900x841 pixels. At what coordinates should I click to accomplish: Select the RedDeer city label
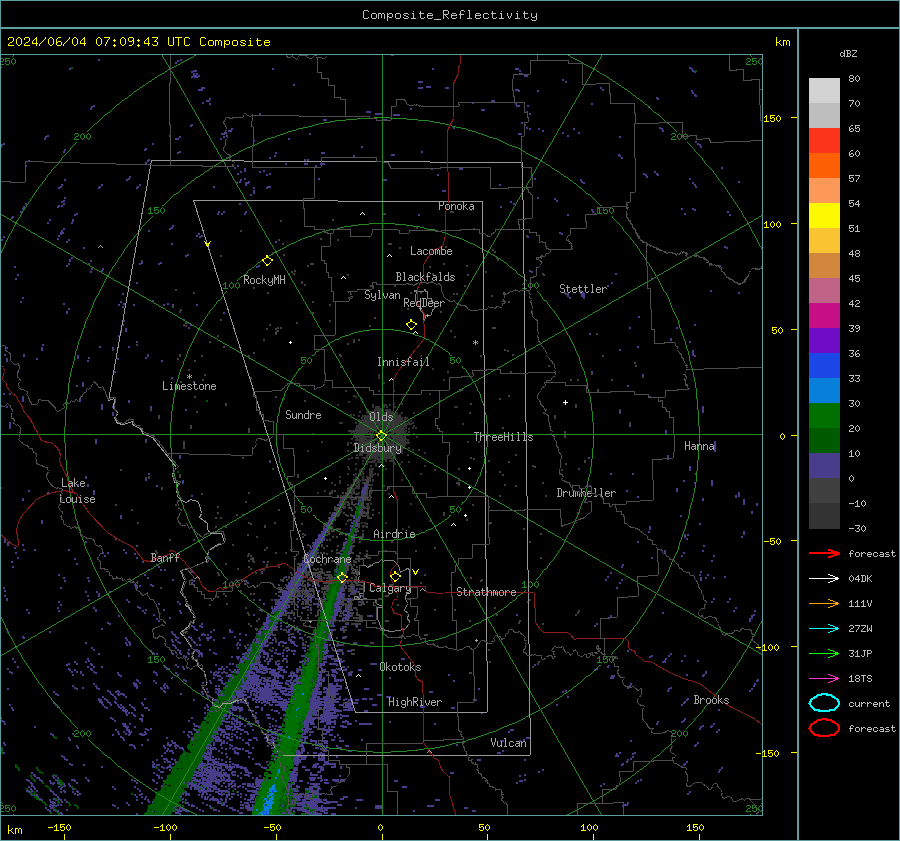[x=424, y=303]
